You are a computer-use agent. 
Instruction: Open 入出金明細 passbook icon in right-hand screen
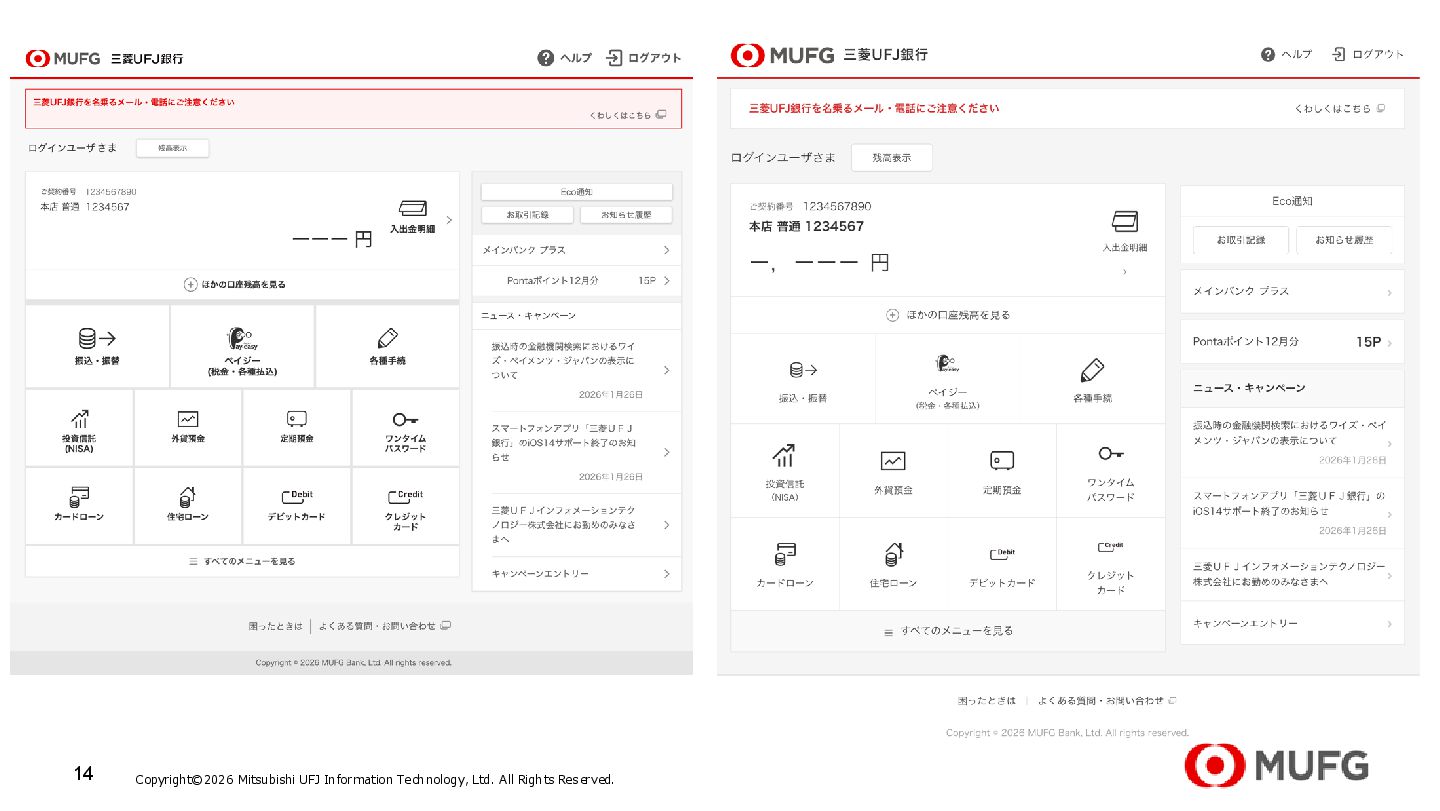click(x=1125, y=221)
